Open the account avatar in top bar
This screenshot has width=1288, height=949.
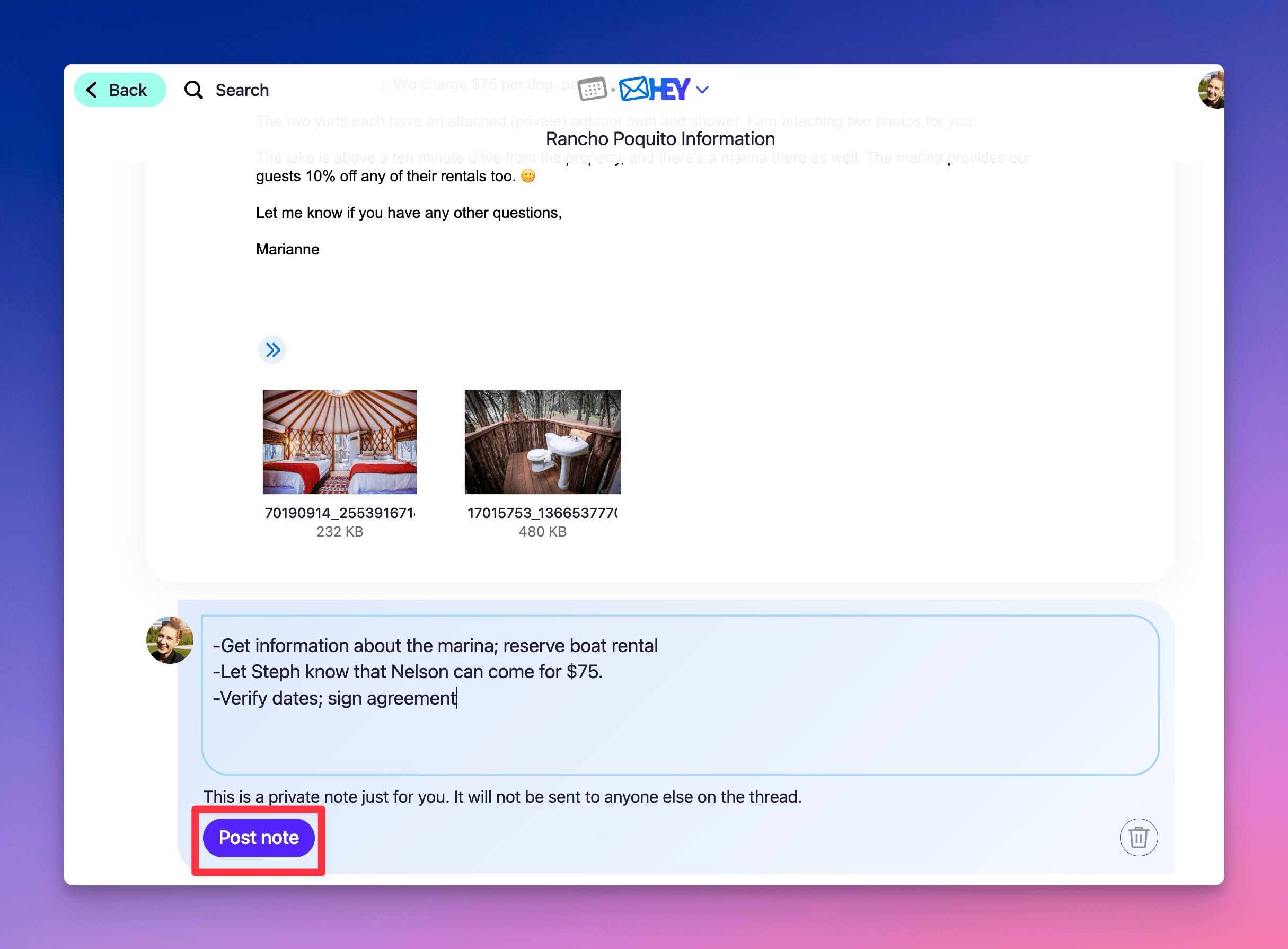tap(1211, 90)
